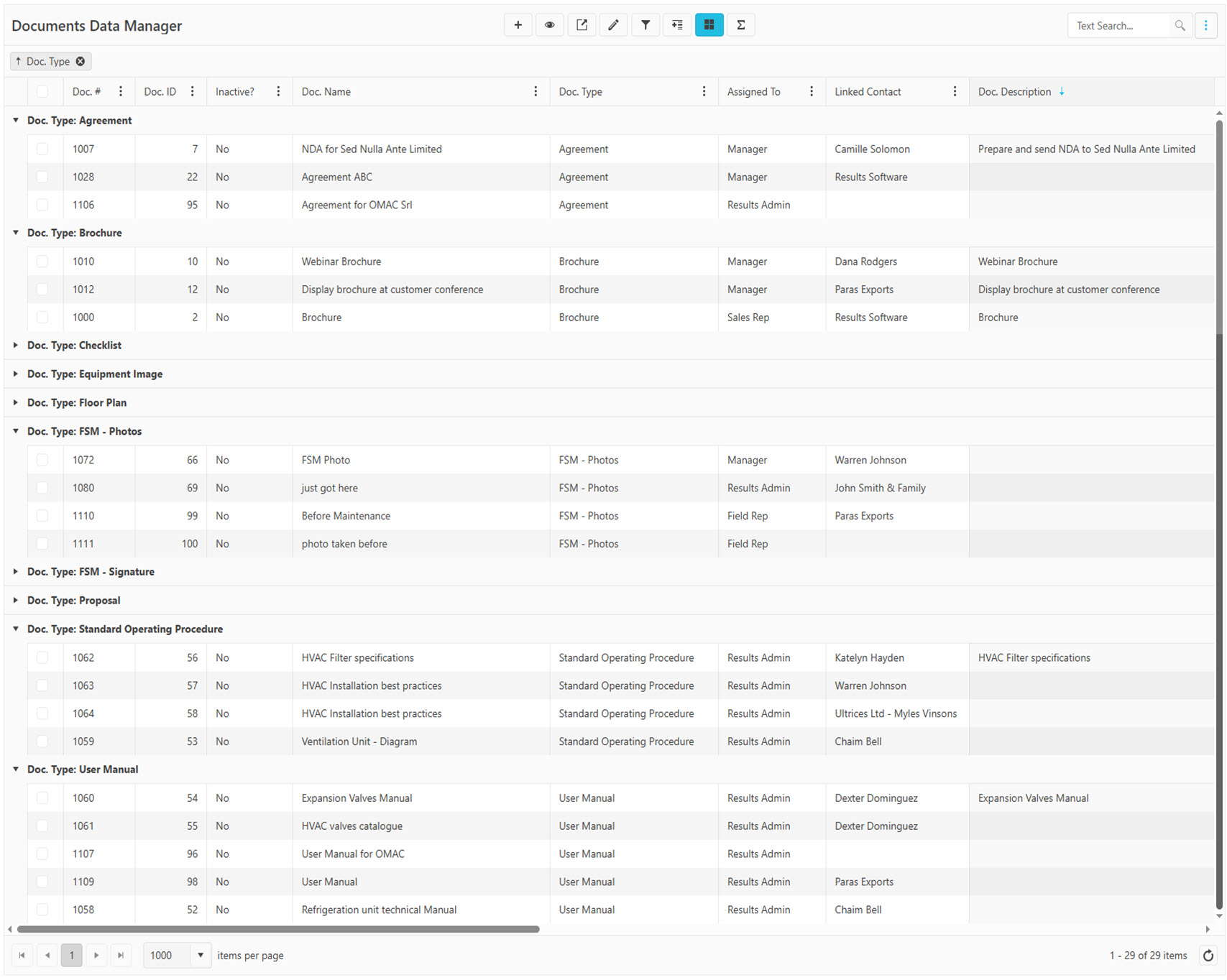Open the Doc. Name column menu
Image resolution: width=1227 pixels, height=980 pixels.
pyautogui.click(x=536, y=92)
